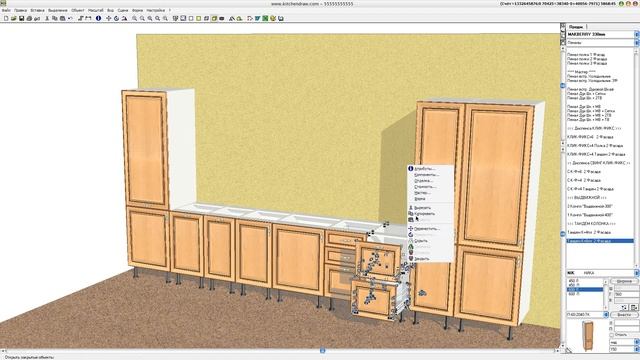
Task: Activate the move cross-arrows toolbar tool
Action: [109, 18]
